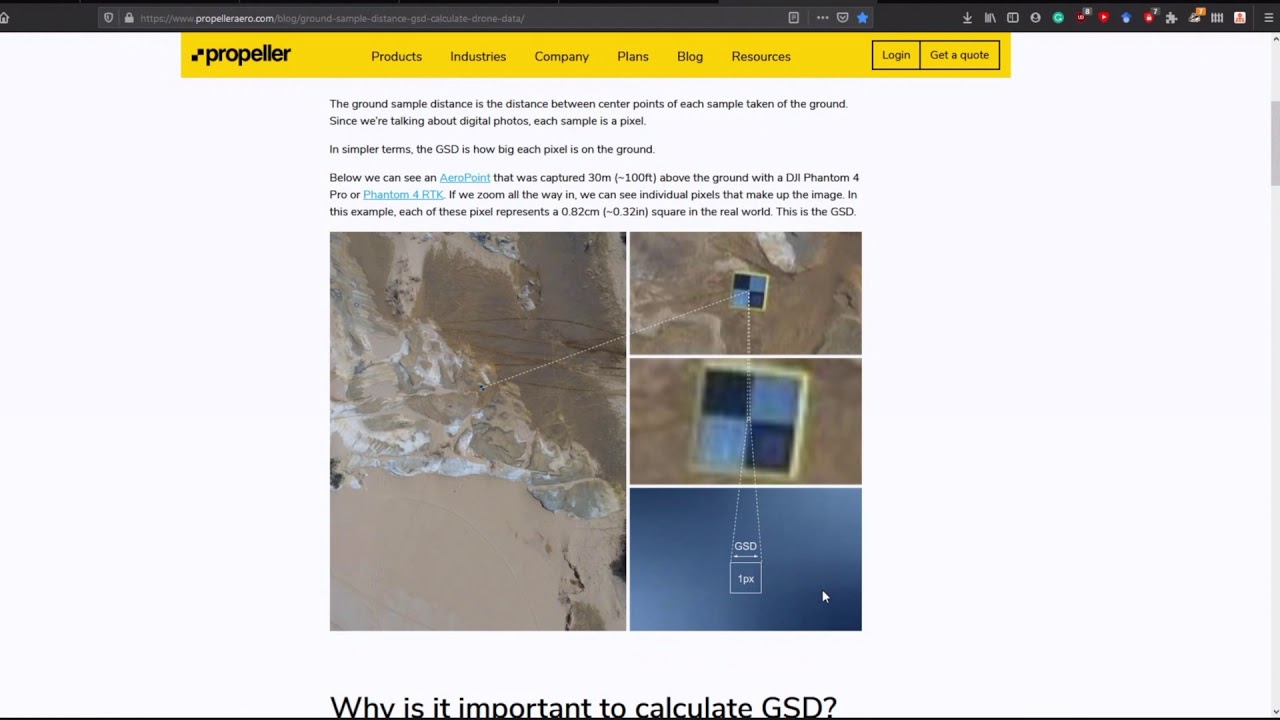Click the page vertical scrollbar thumb
This screenshot has height=720, width=1280.
[x=1275, y=143]
